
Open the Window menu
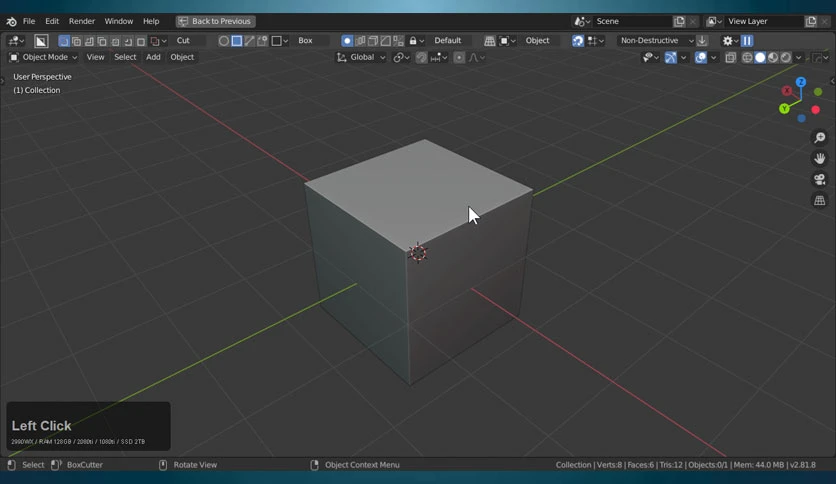tap(118, 21)
